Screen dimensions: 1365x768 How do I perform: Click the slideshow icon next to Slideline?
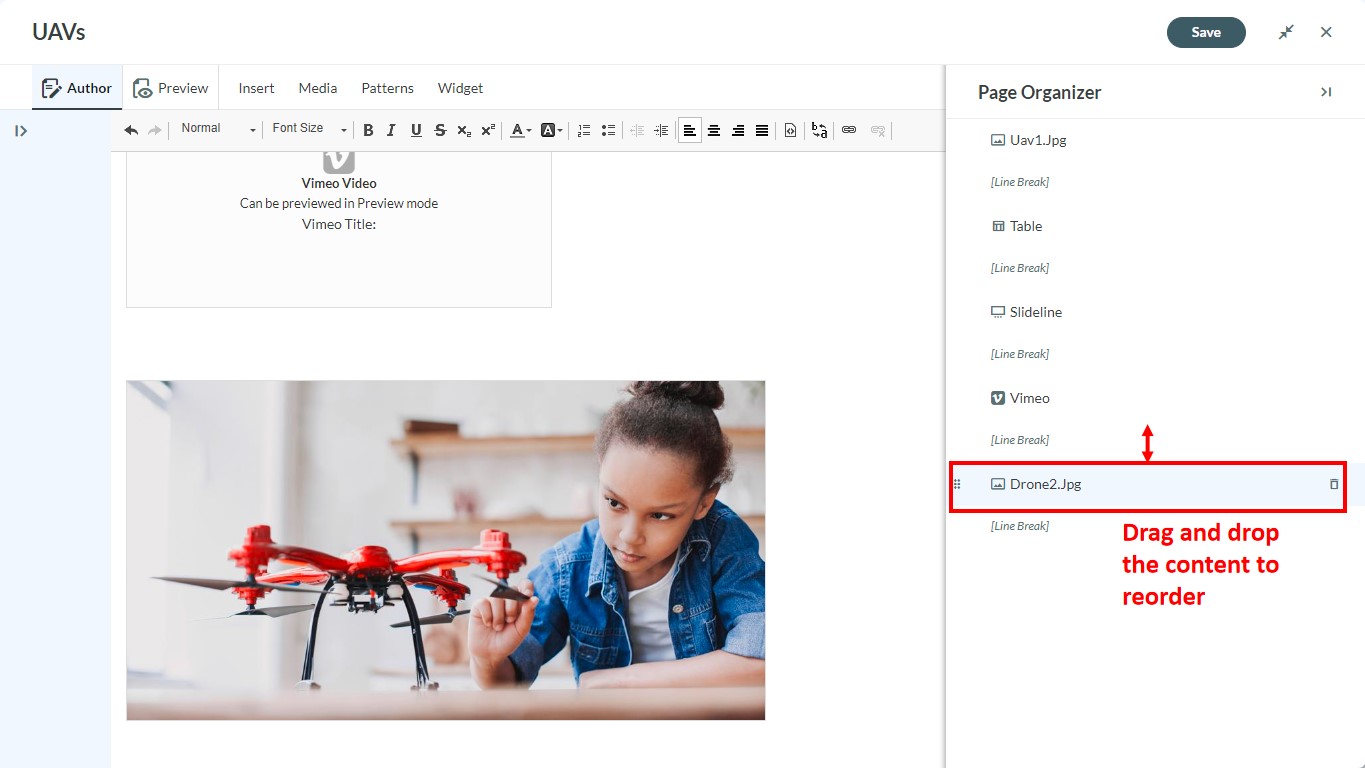click(x=997, y=312)
